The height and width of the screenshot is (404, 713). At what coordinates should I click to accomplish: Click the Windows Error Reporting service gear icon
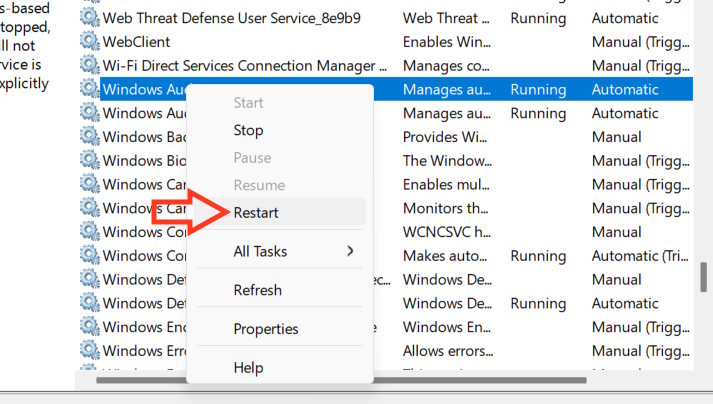pos(90,351)
